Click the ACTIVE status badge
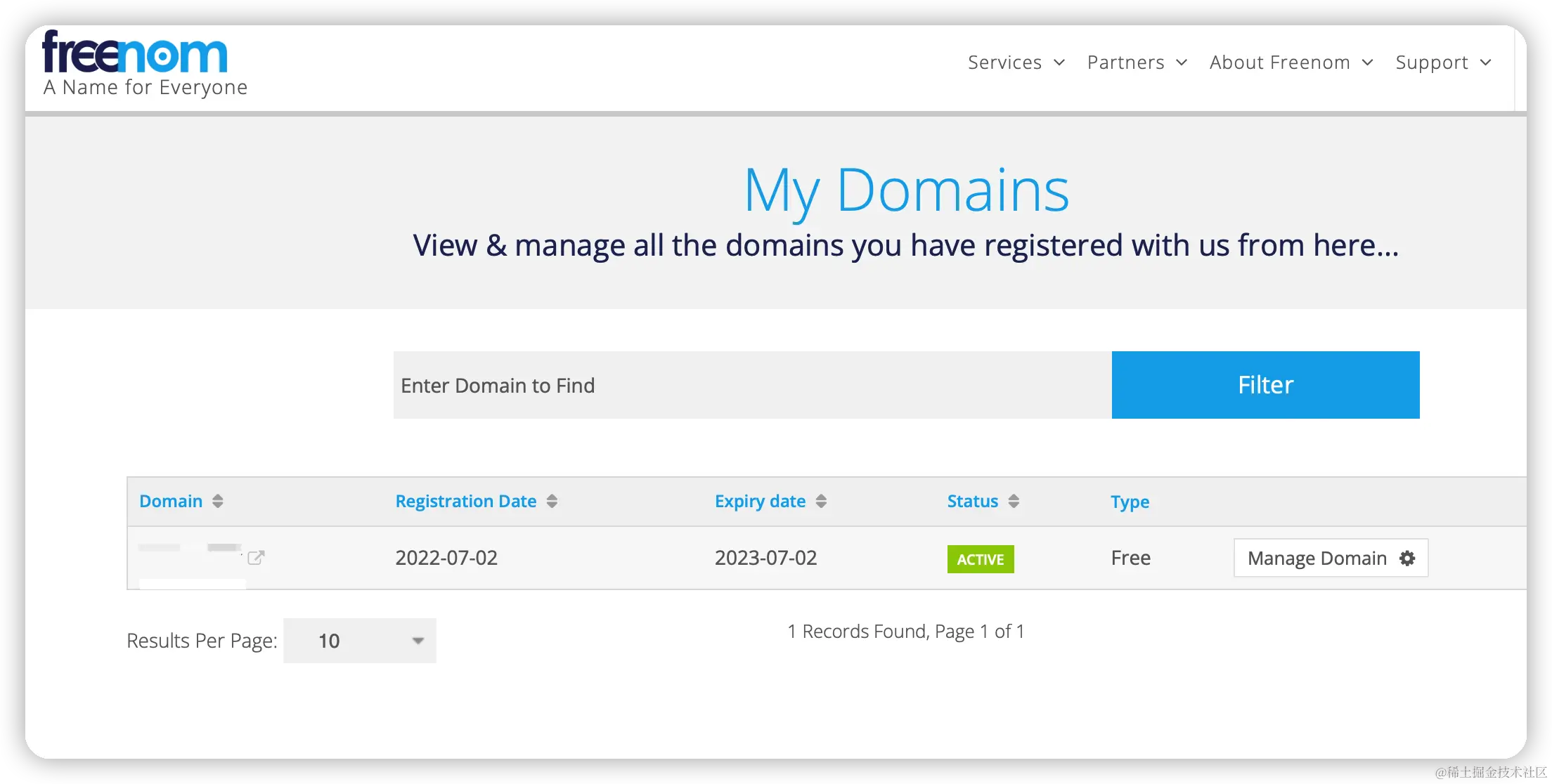The height and width of the screenshot is (784, 1552). (981, 559)
